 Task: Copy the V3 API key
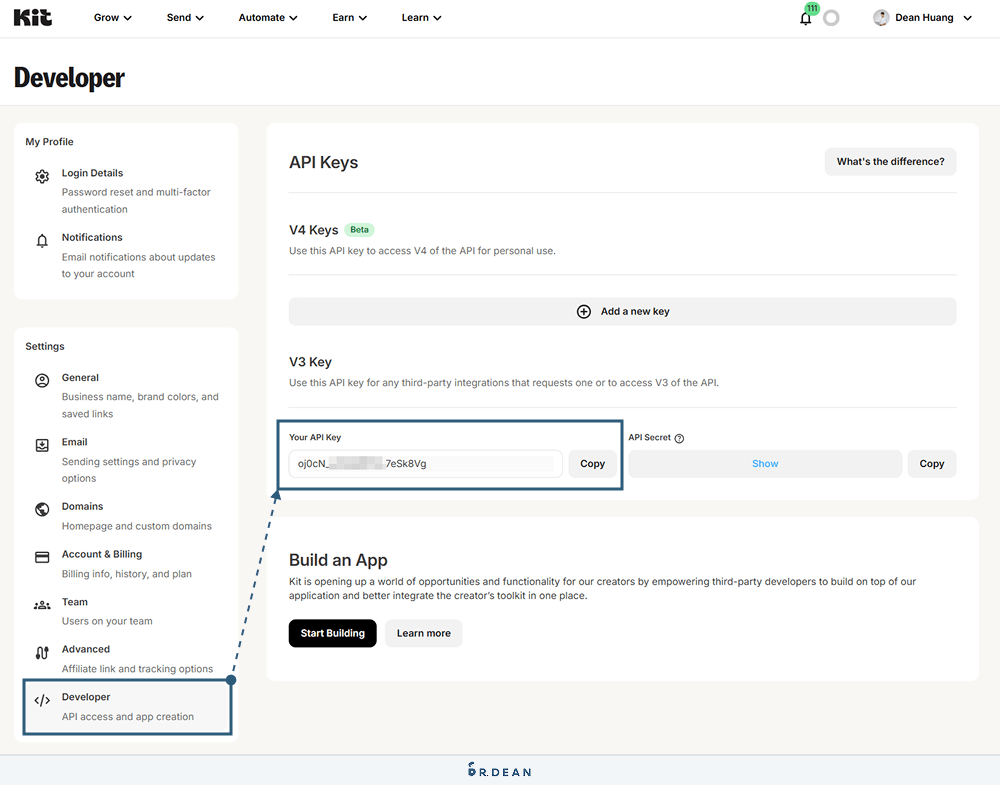592,464
